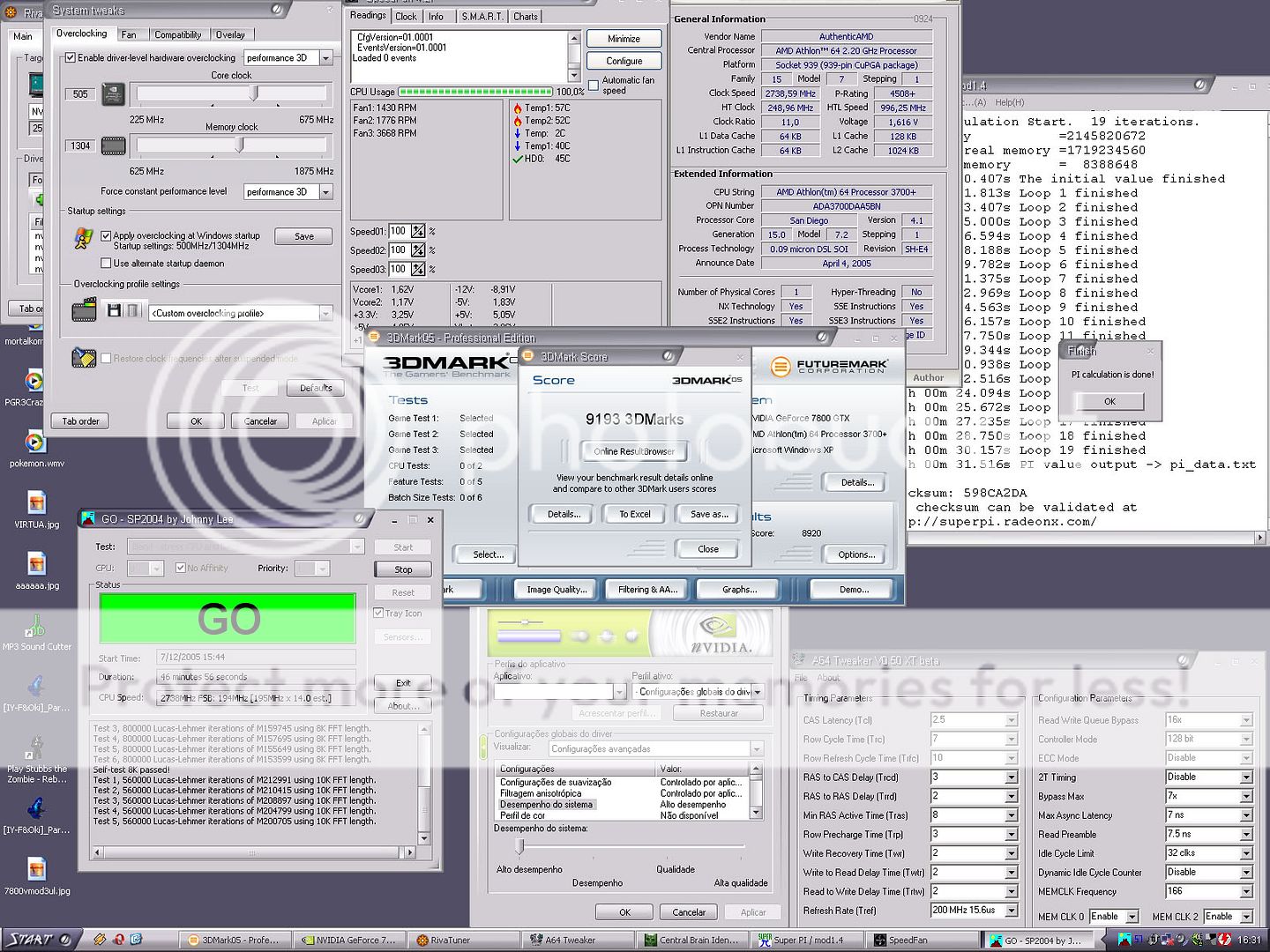The height and width of the screenshot is (952, 1270).
Task: Click the Speed01 stepper icon in SpeedFan
Action: pos(418,231)
